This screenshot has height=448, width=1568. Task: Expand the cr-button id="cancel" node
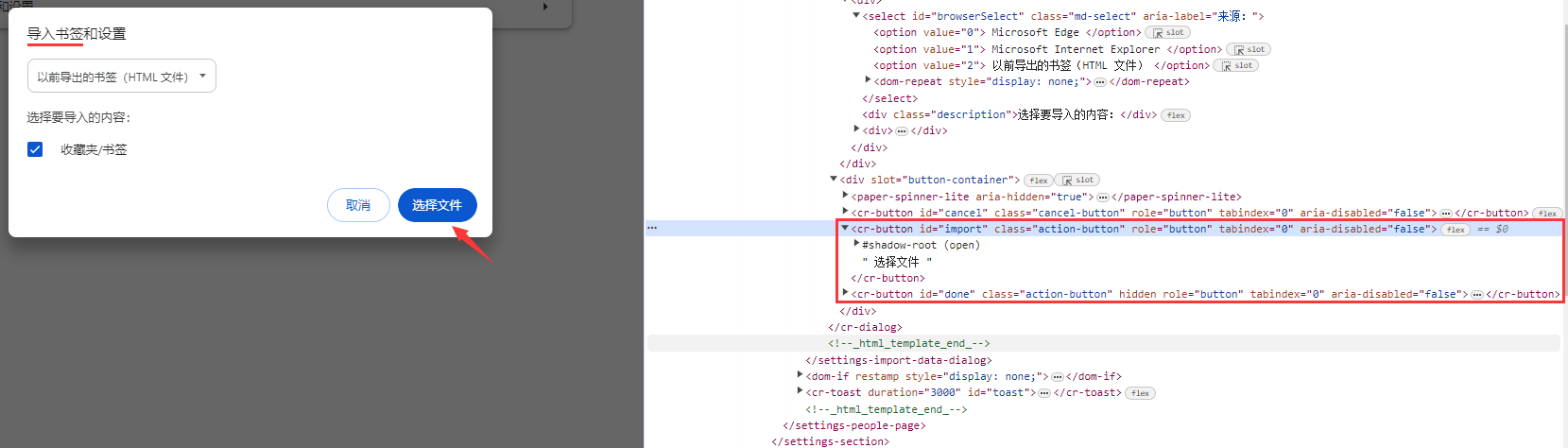pyautogui.click(x=845, y=212)
